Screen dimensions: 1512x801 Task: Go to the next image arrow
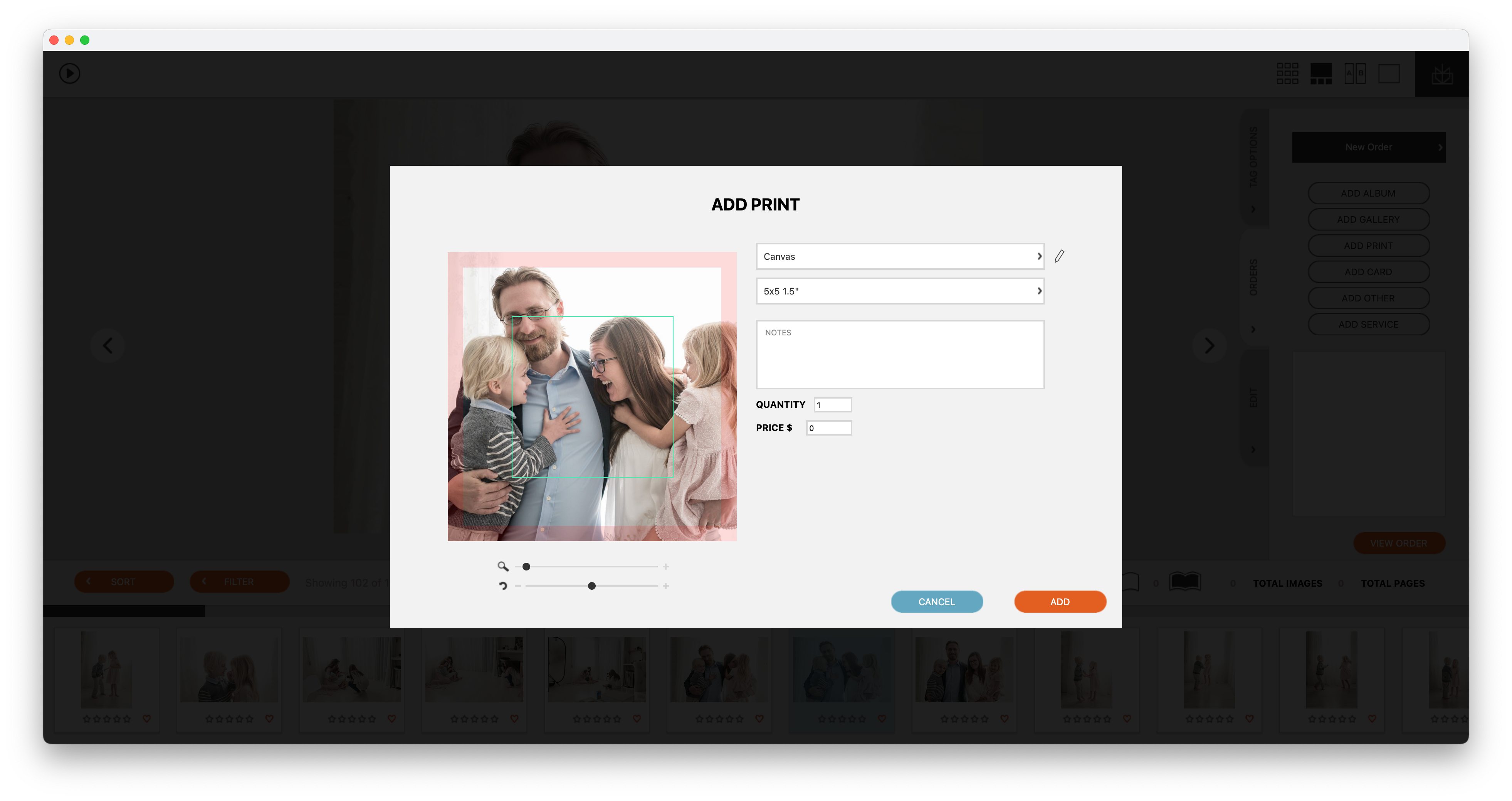[1209, 345]
